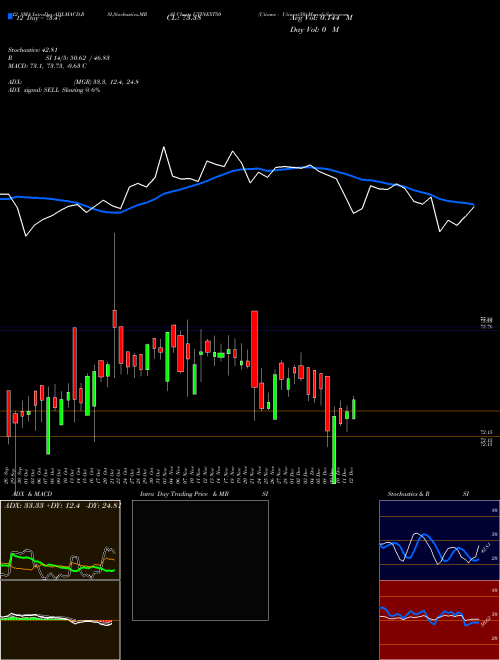
Task: Select the 'Stochastics: 42.81' reading
Action: (32, 50)
